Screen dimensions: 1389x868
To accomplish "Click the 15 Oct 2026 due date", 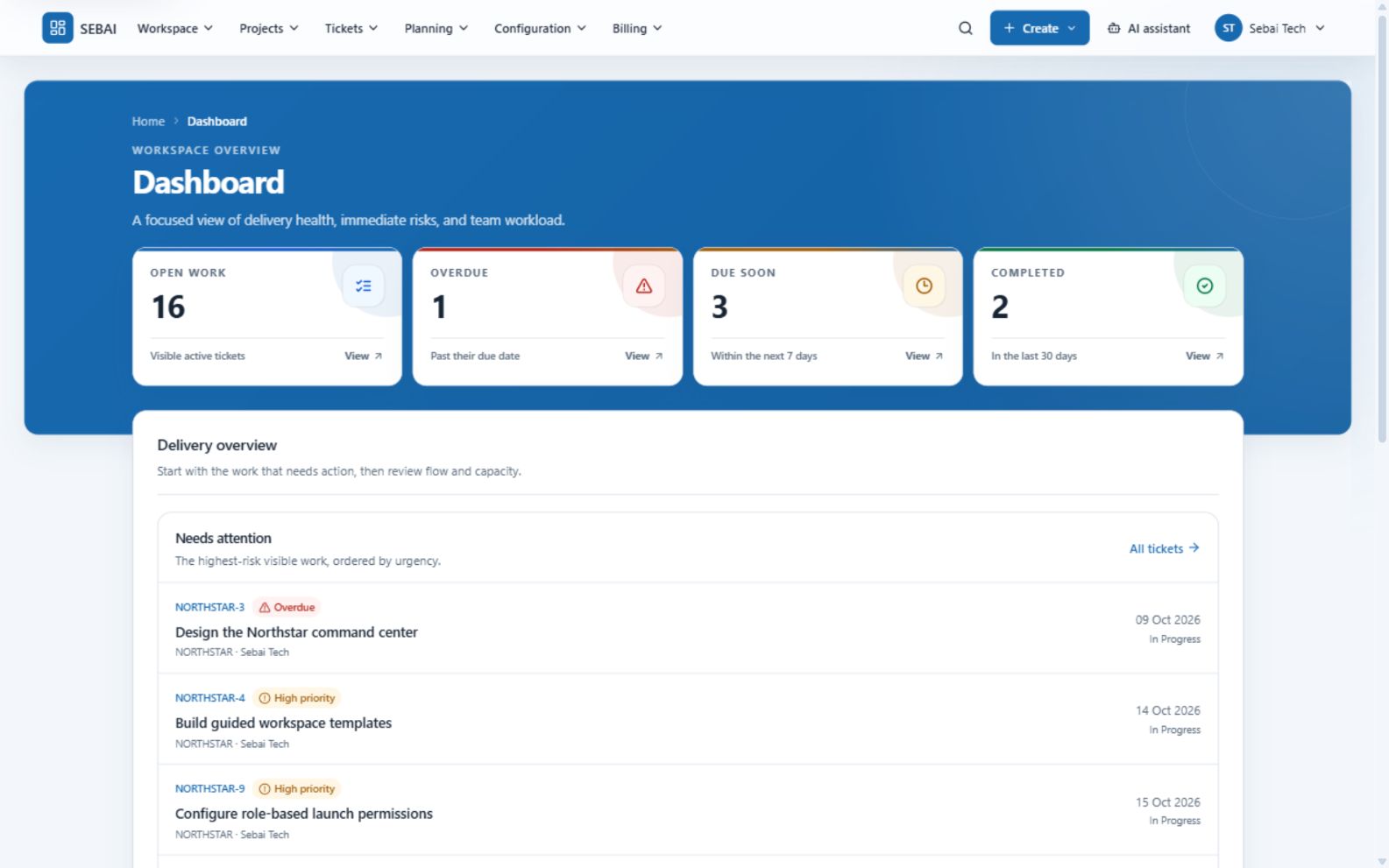I will [1168, 802].
